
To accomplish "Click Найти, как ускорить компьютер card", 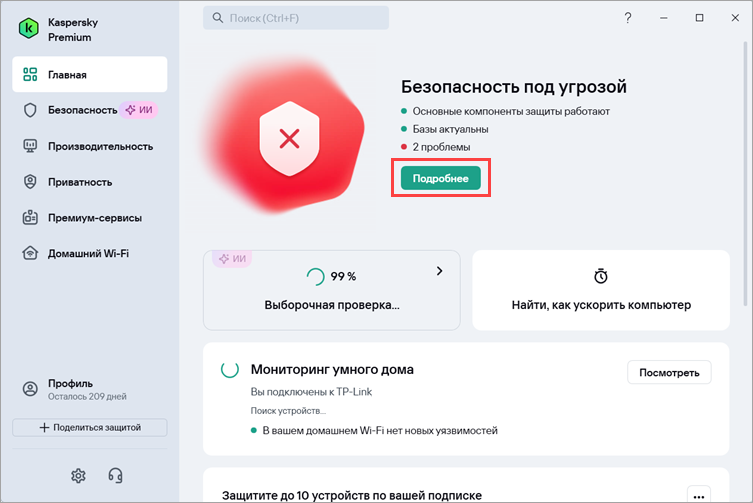I will pos(601,290).
